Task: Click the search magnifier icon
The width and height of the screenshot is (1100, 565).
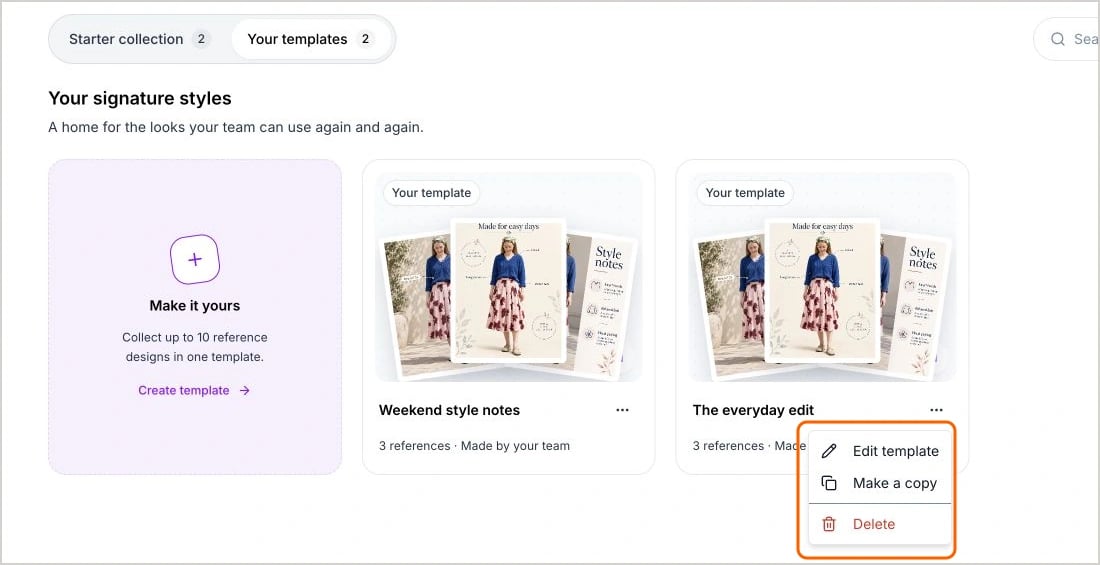Action: pos(1057,39)
